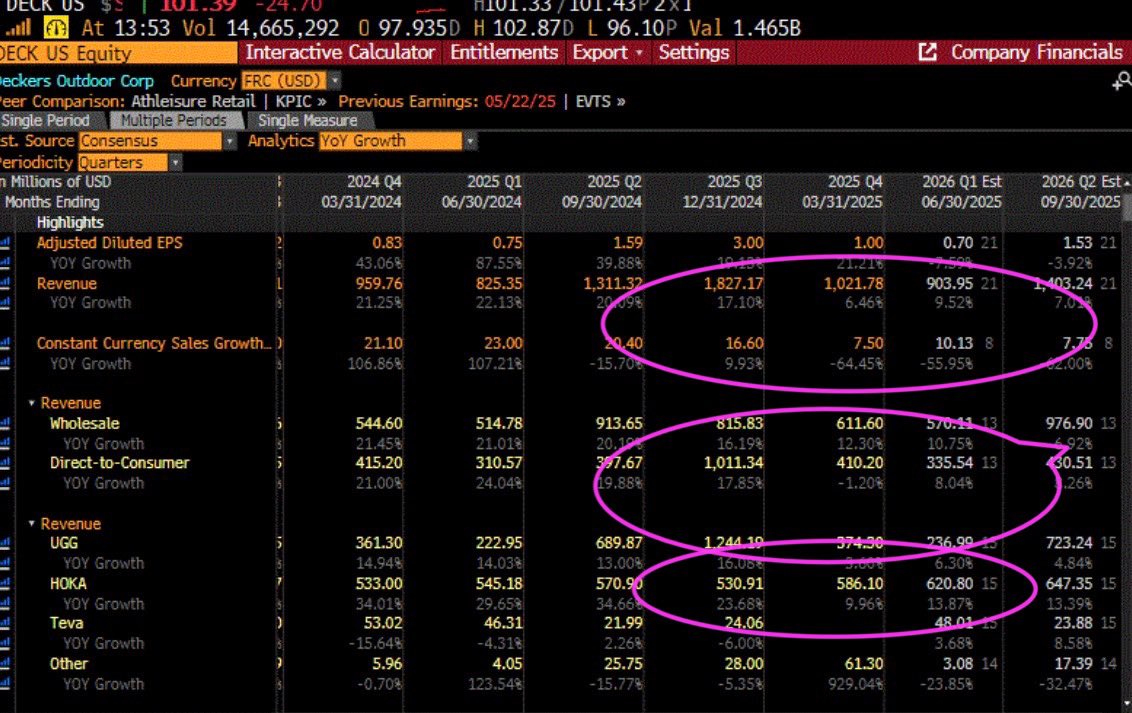Screen dimensions: 1132x713
Task: Open the Currency FRC (USD) dropdown
Action: [x=335, y=81]
